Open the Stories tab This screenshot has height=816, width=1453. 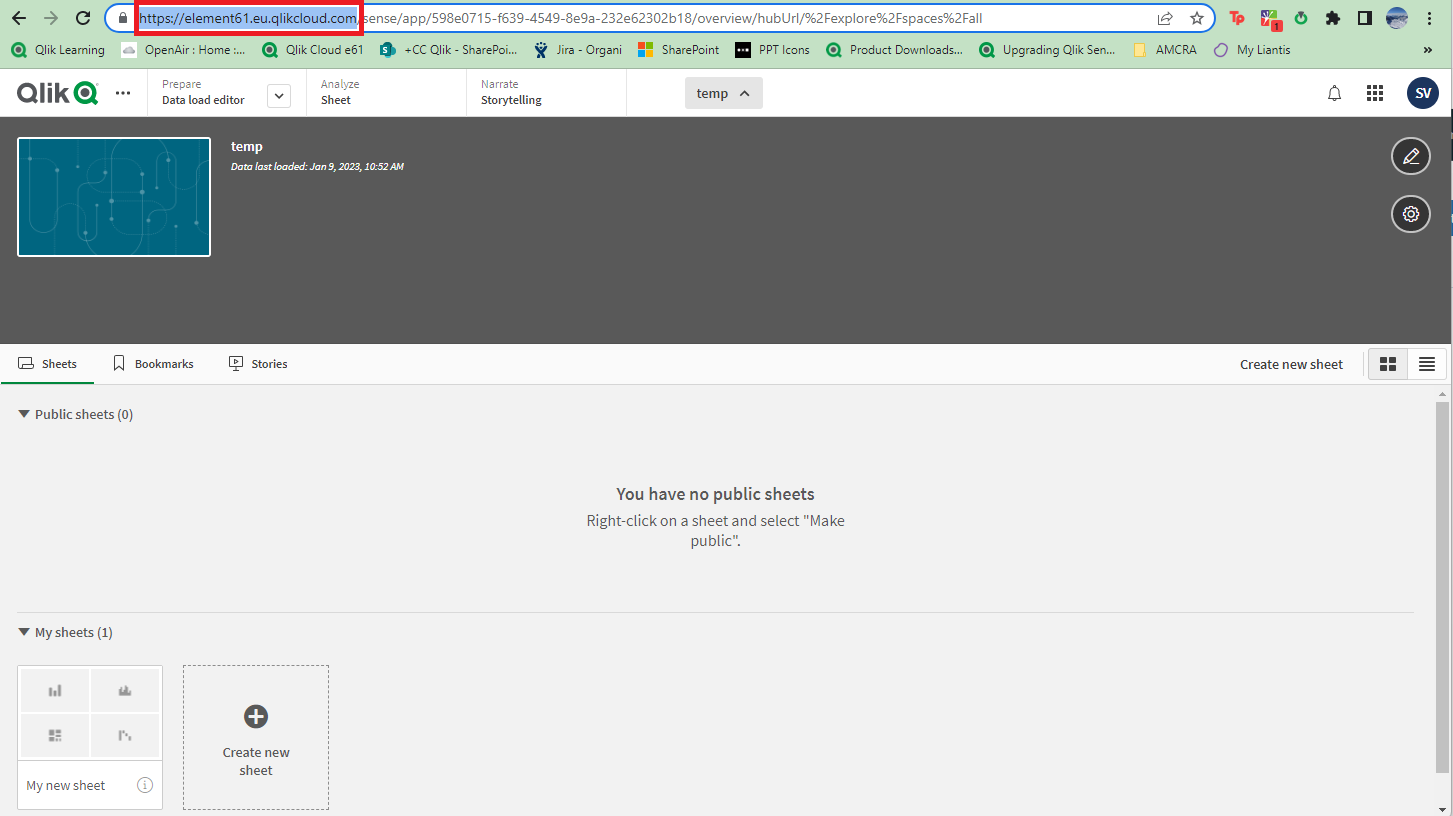(258, 363)
